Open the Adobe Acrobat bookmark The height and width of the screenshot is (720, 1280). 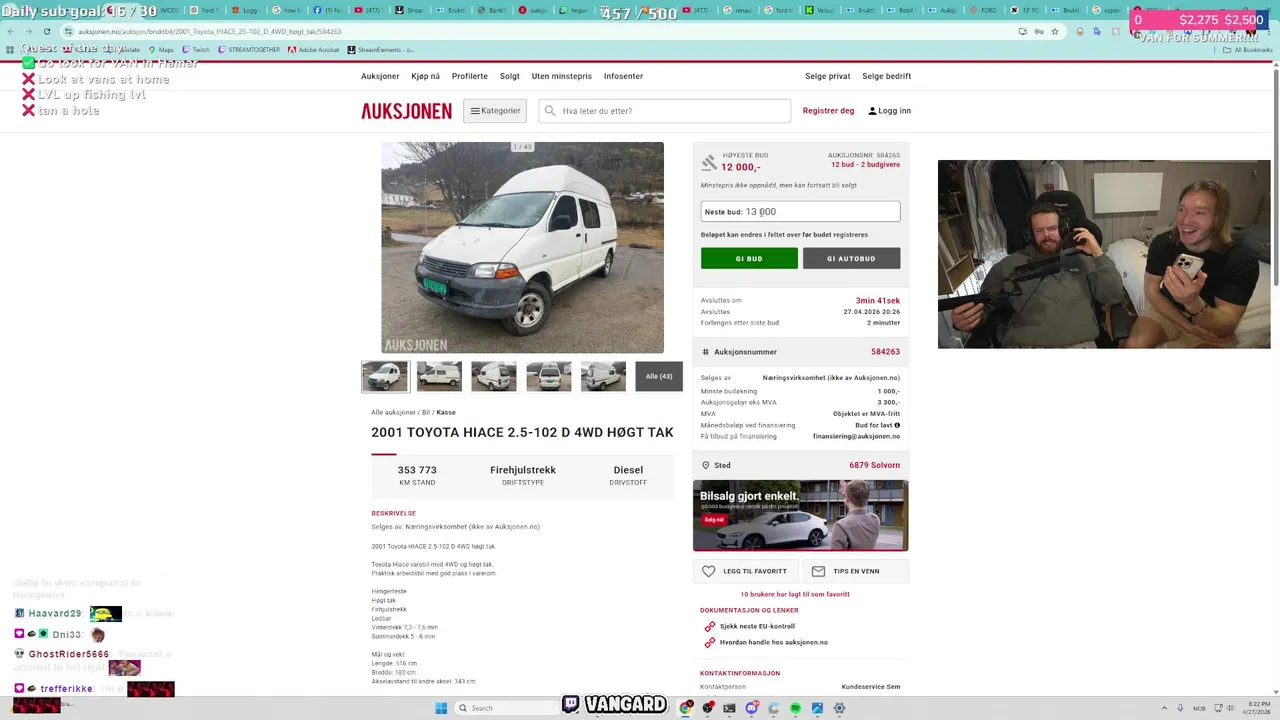pyautogui.click(x=313, y=49)
